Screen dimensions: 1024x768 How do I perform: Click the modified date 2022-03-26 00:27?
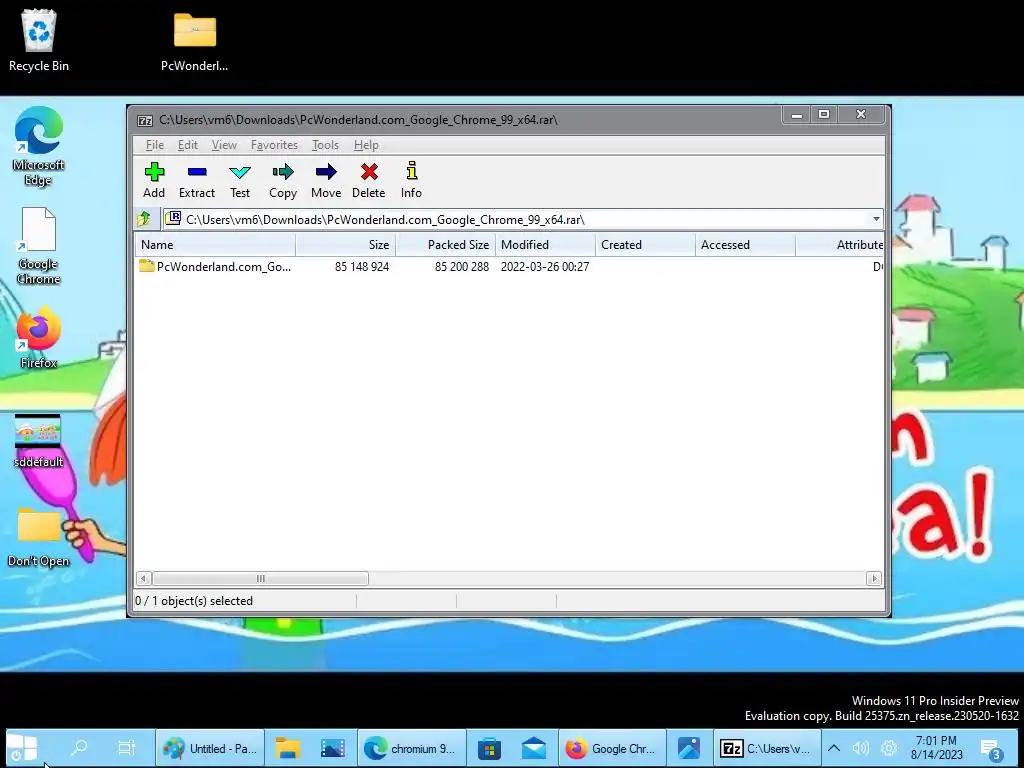pos(545,266)
